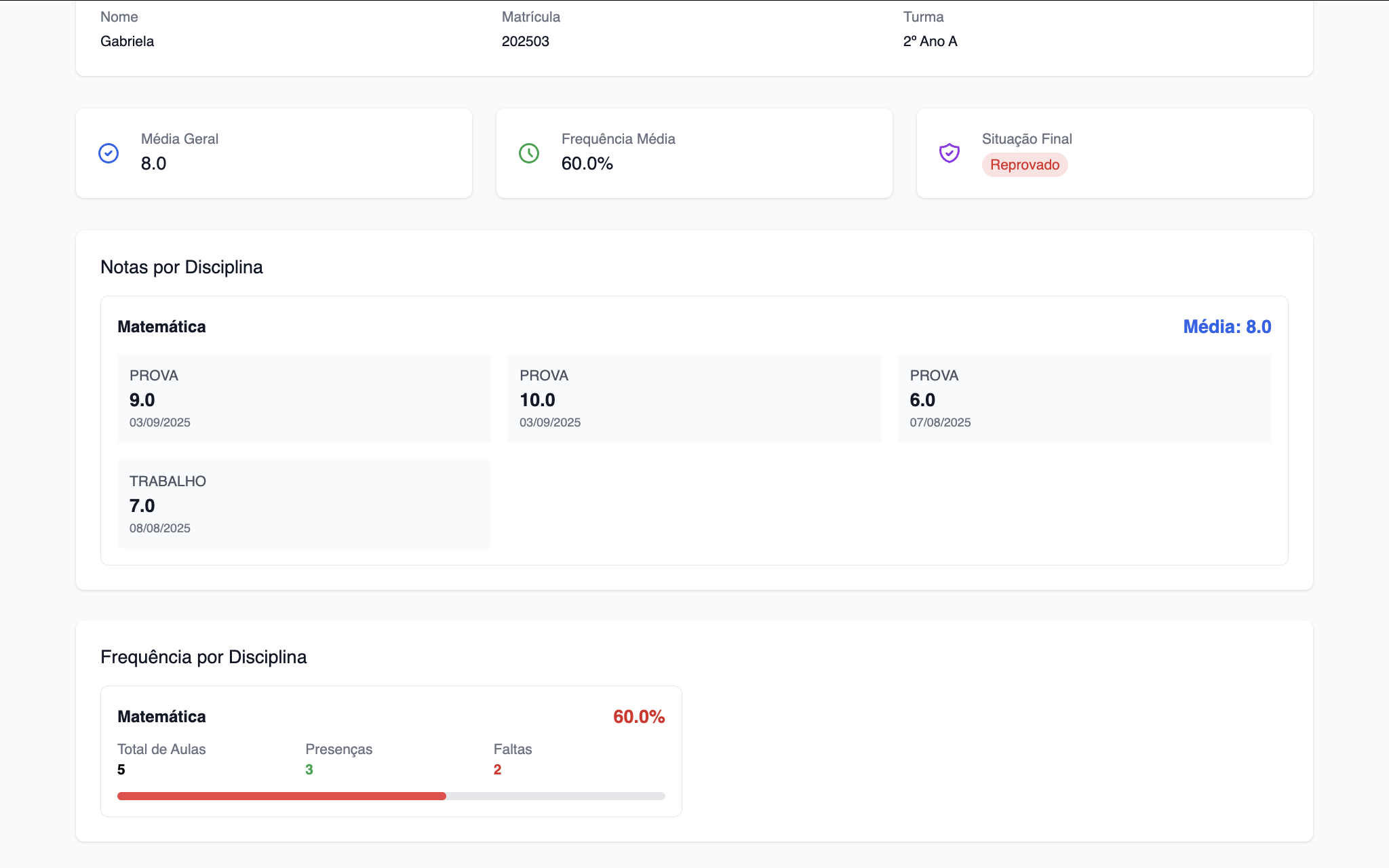Click the red Matemática attendance progress bar
The width and height of the screenshot is (1389, 868).
click(x=281, y=796)
